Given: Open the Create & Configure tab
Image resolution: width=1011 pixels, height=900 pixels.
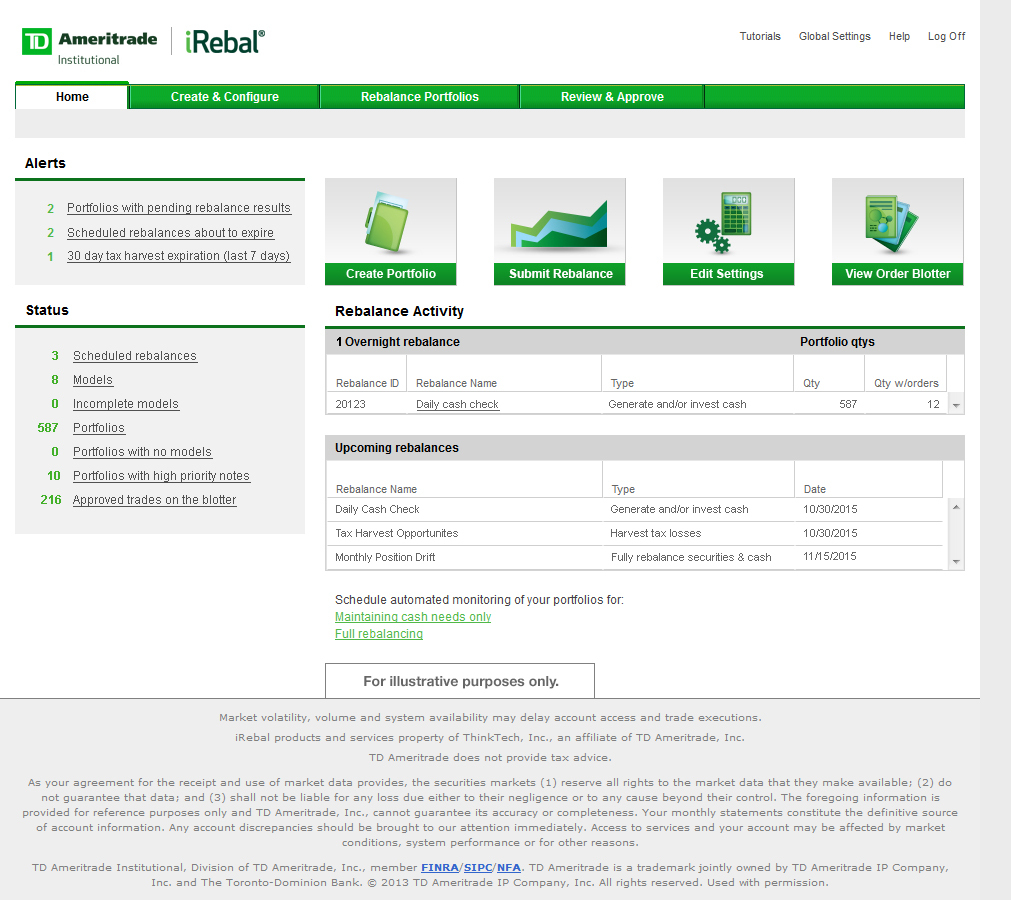Looking at the screenshot, I should tap(224, 97).
